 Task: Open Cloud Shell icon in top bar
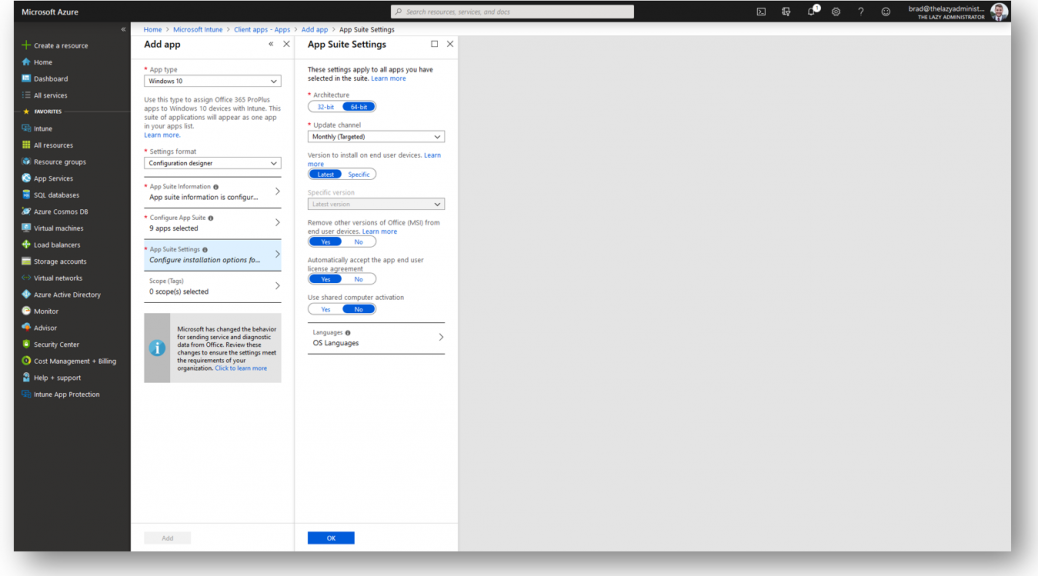tap(761, 11)
